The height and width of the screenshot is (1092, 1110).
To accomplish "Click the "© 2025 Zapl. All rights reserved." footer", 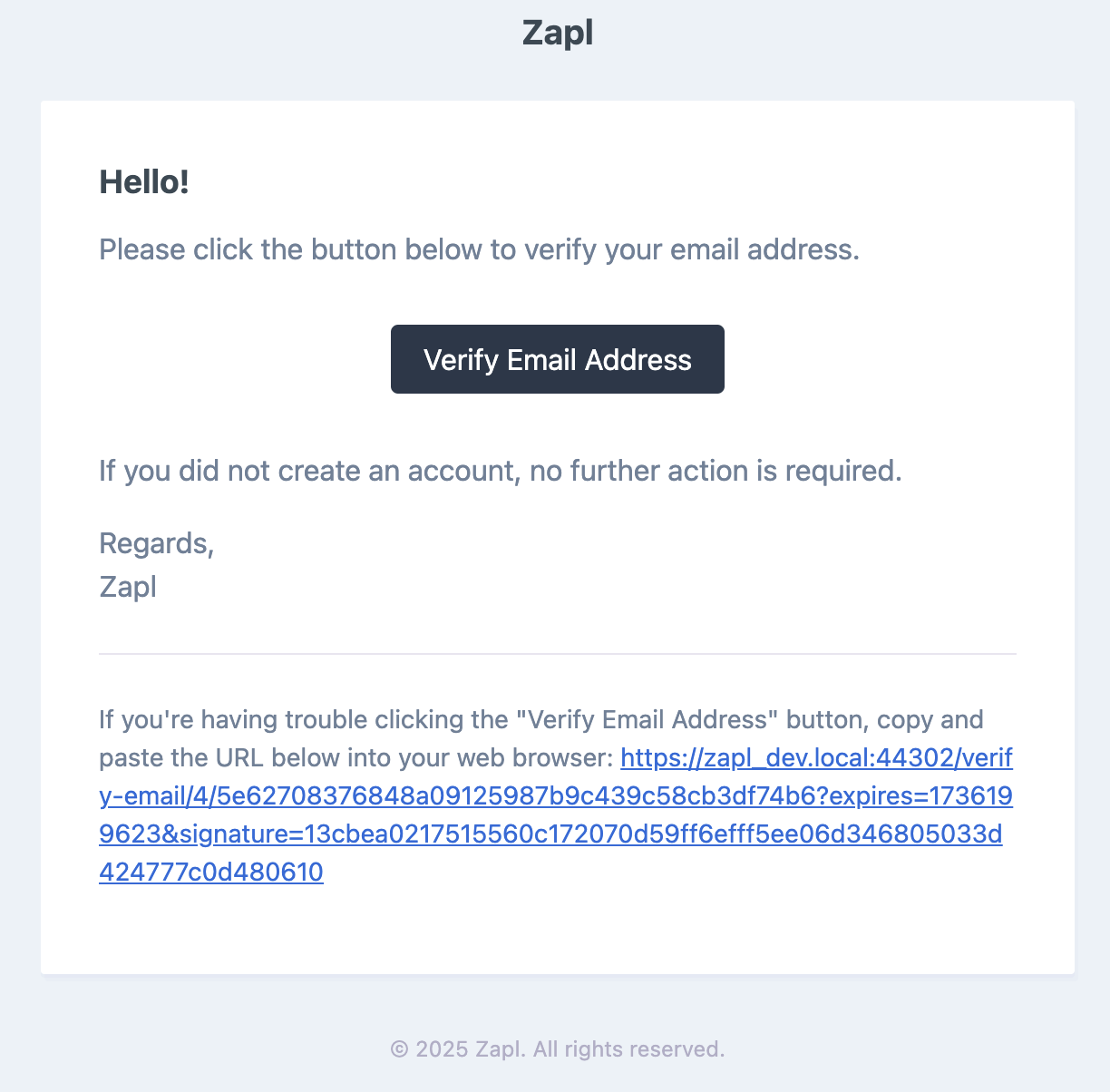I will click(557, 1049).
